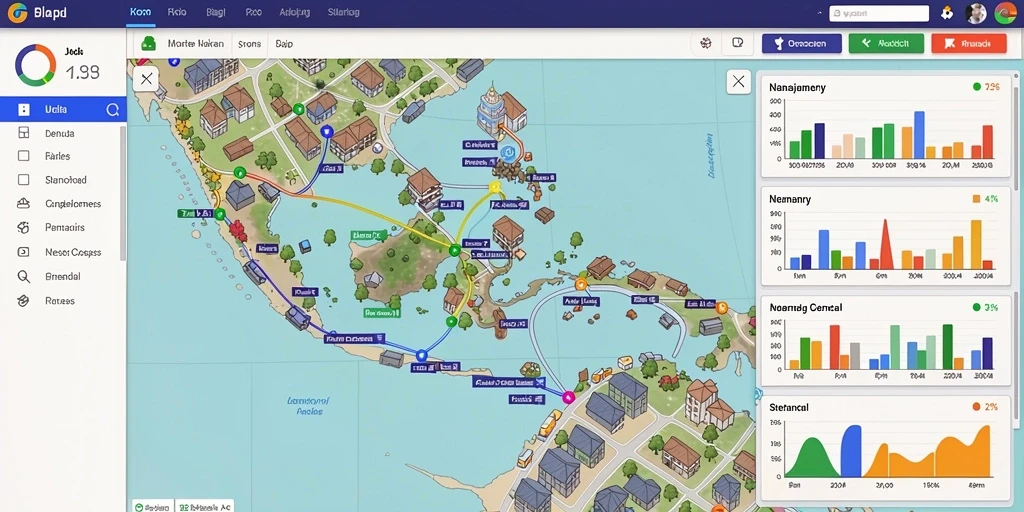Close the map panel with left X button
Image resolution: width=1024 pixels, height=512 pixels.
[x=146, y=79]
